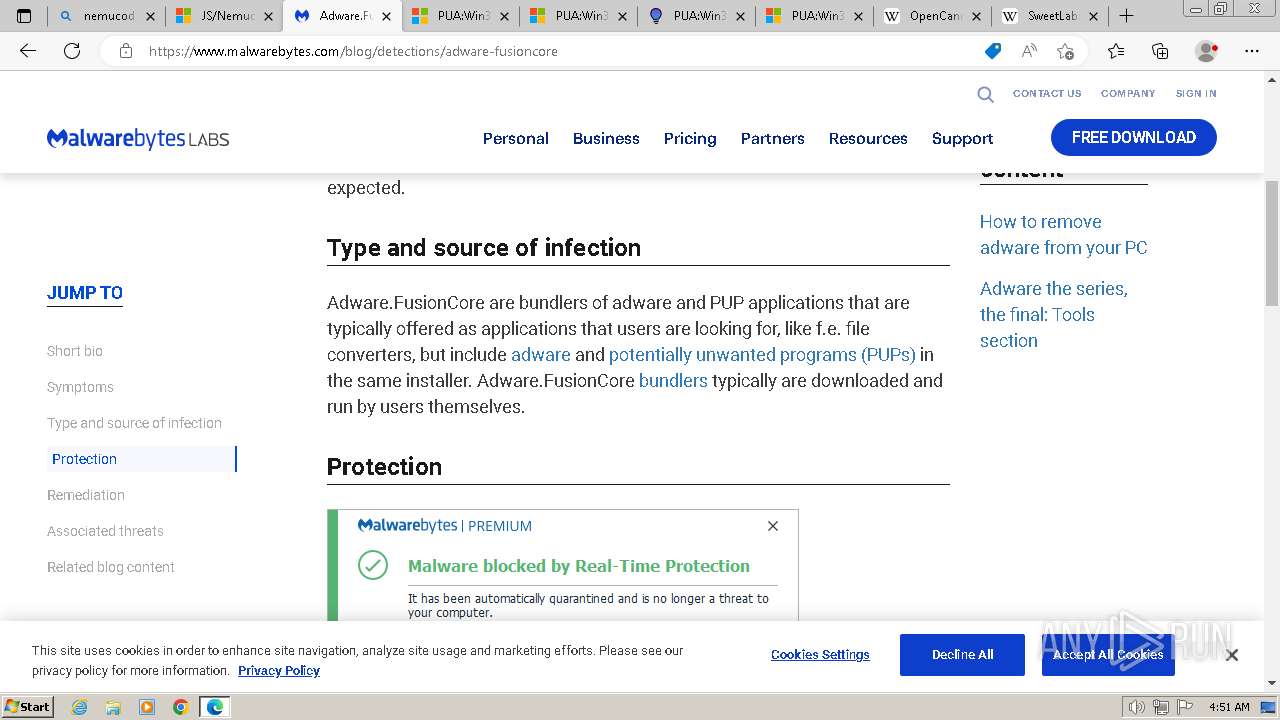1280x720 pixels.
Task: Open Action Center flag icon
Action: tap(1185, 707)
